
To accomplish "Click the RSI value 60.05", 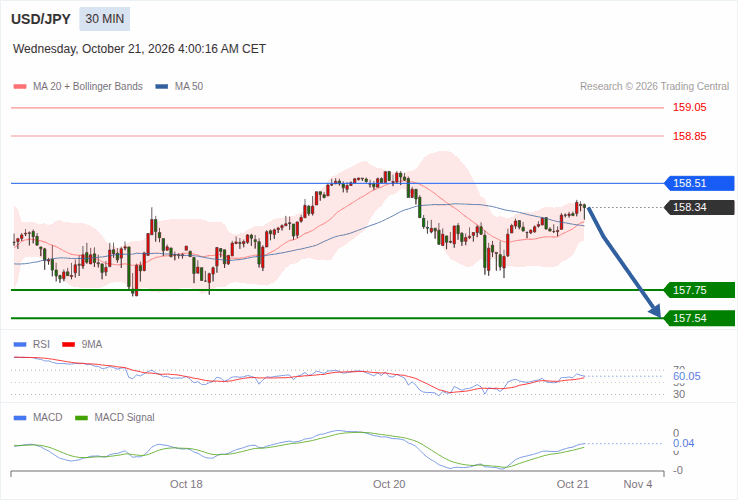I will [x=687, y=376].
